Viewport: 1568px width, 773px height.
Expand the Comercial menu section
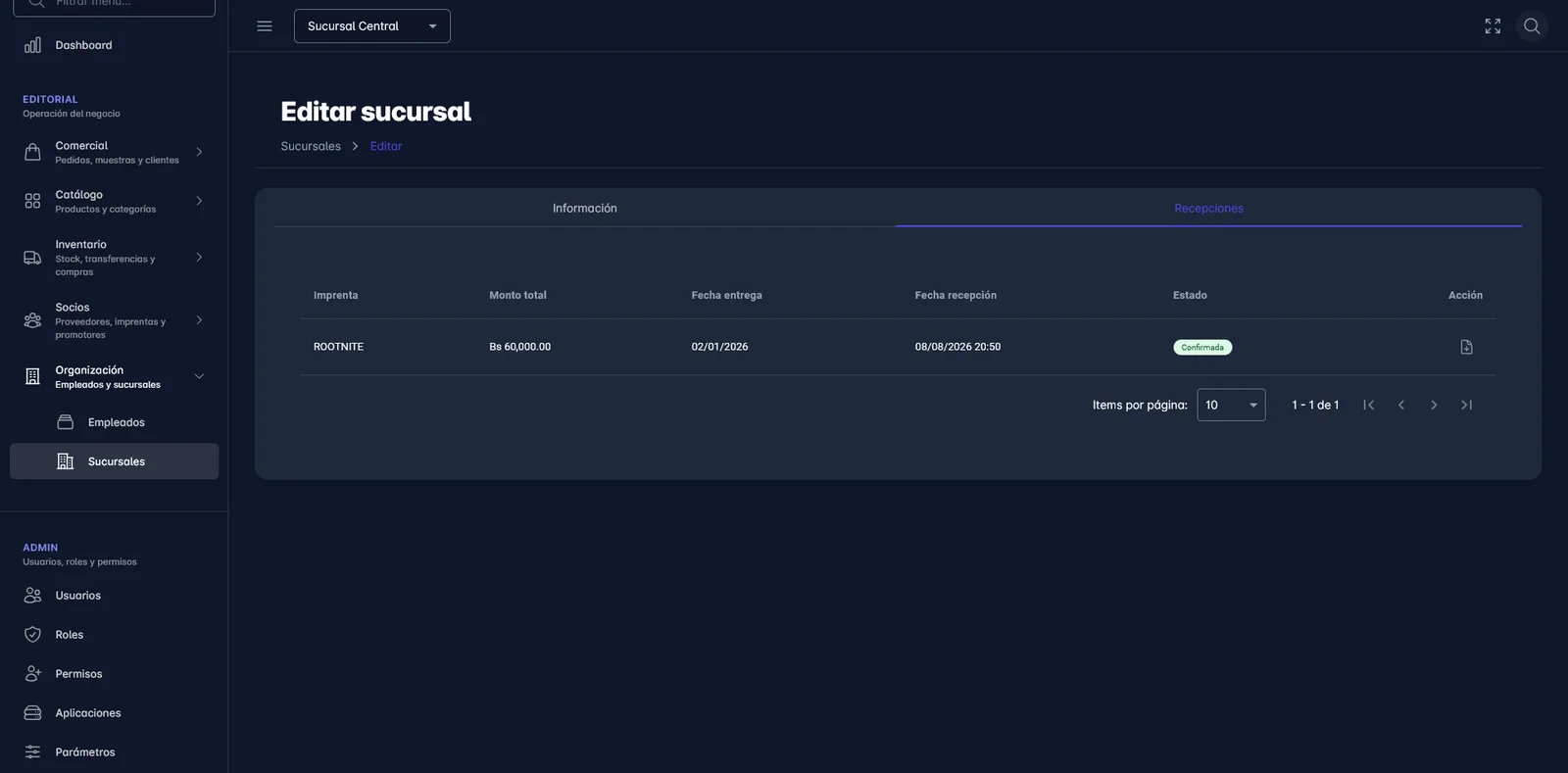[x=114, y=152]
